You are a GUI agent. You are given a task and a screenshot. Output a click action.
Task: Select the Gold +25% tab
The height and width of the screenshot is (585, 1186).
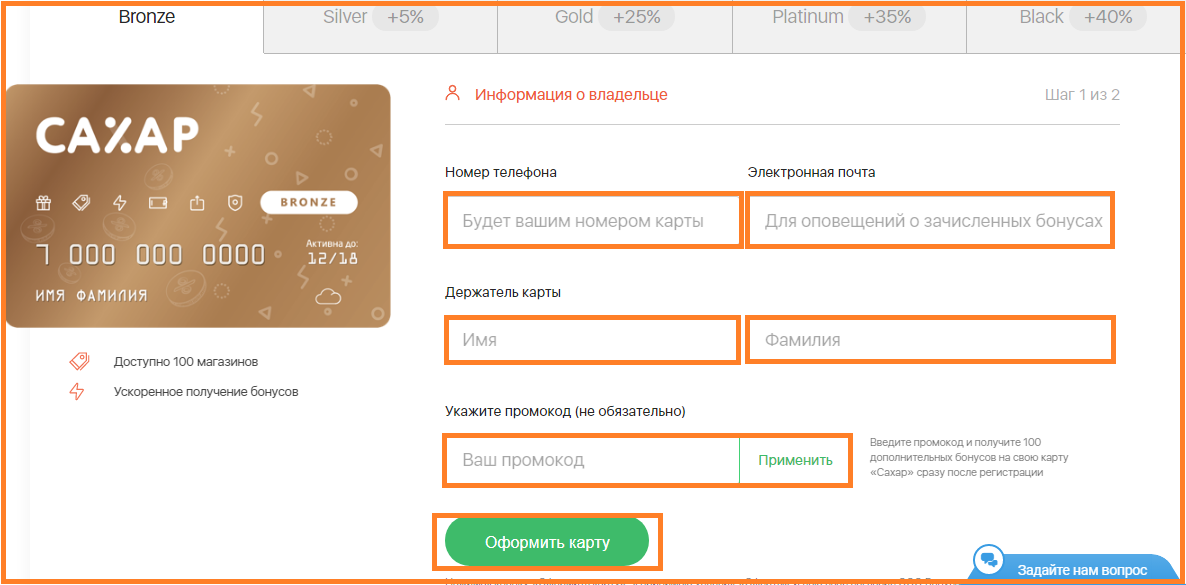(x=614, y=18)
